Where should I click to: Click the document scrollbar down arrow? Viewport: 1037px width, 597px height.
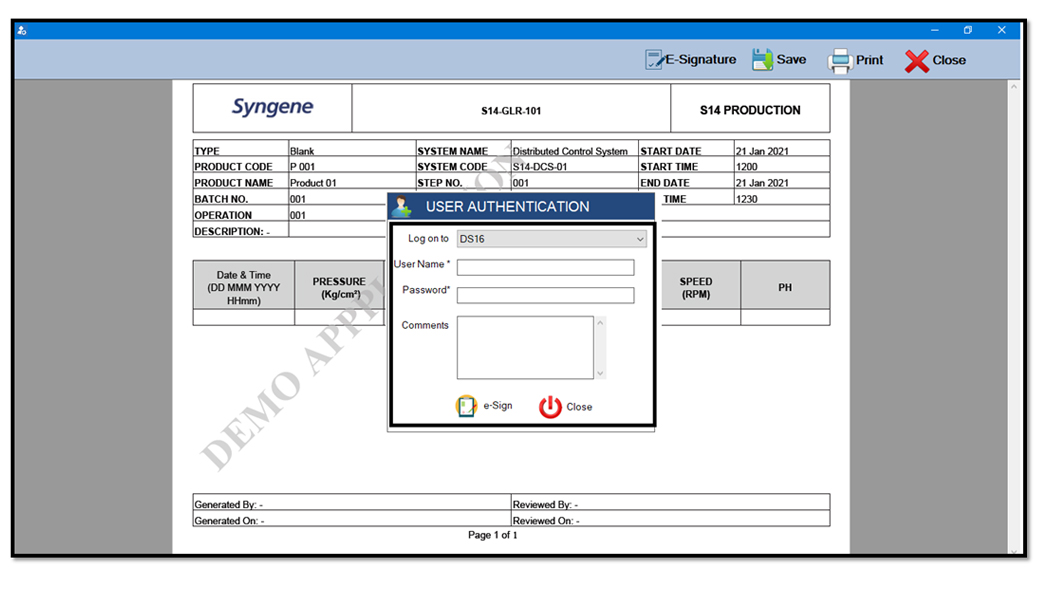tap(1013, 550)
